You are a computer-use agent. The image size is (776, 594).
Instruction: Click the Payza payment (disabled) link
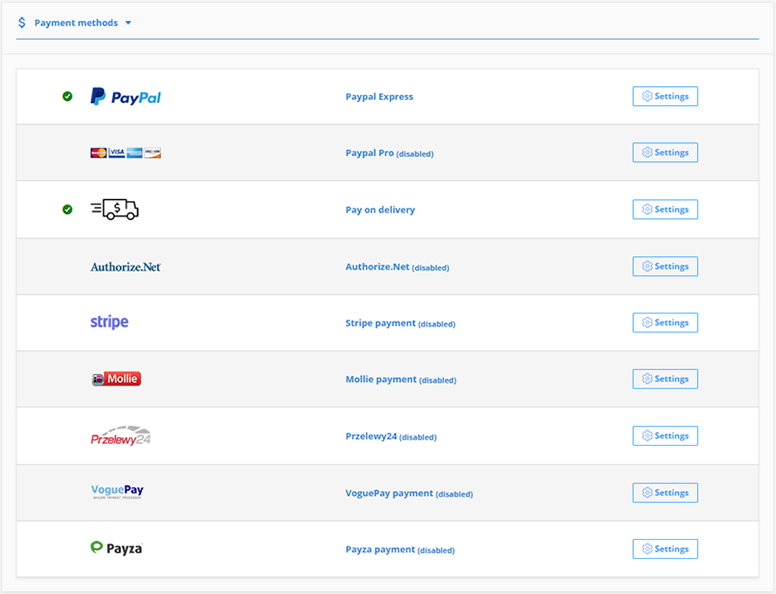coord(400,550)
